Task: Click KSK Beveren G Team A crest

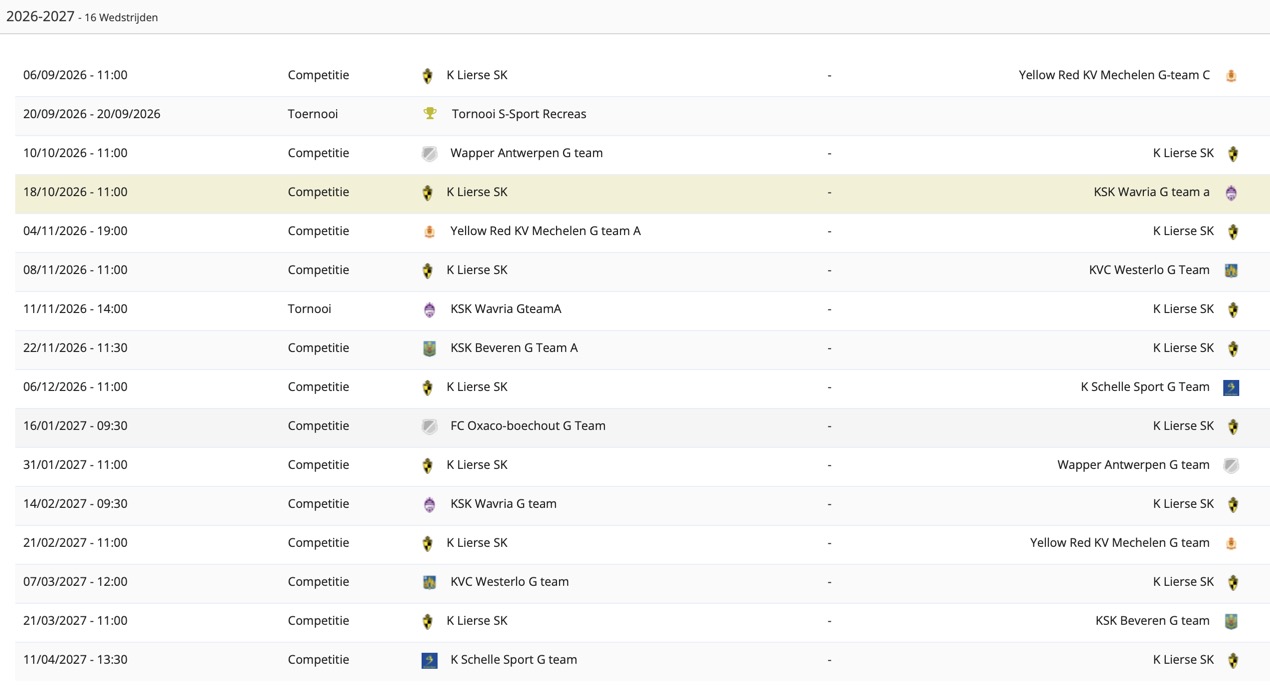Action: pyautogui.click(x=430, y=348)
